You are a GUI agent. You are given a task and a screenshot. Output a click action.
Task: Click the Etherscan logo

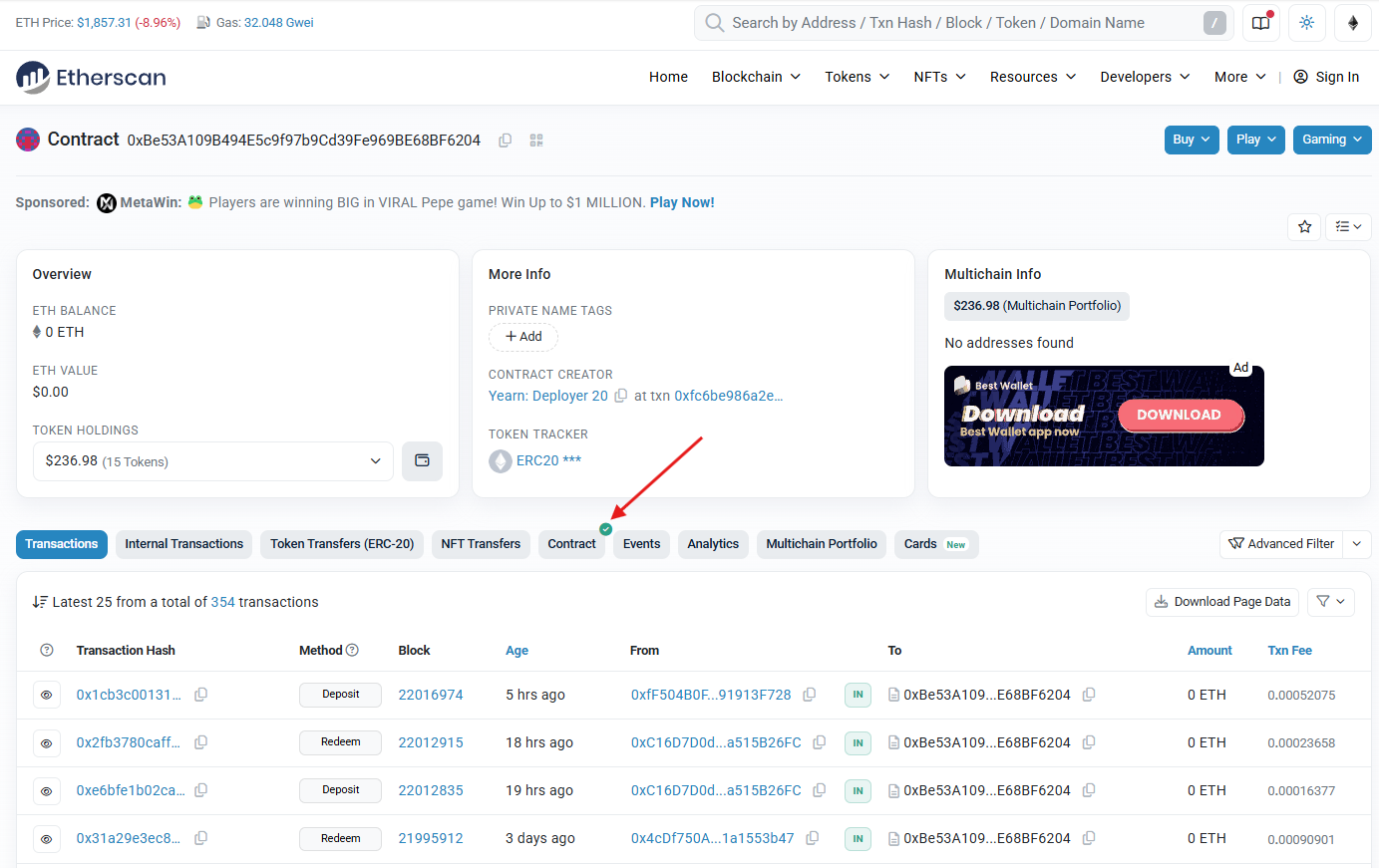coord(91,77)
